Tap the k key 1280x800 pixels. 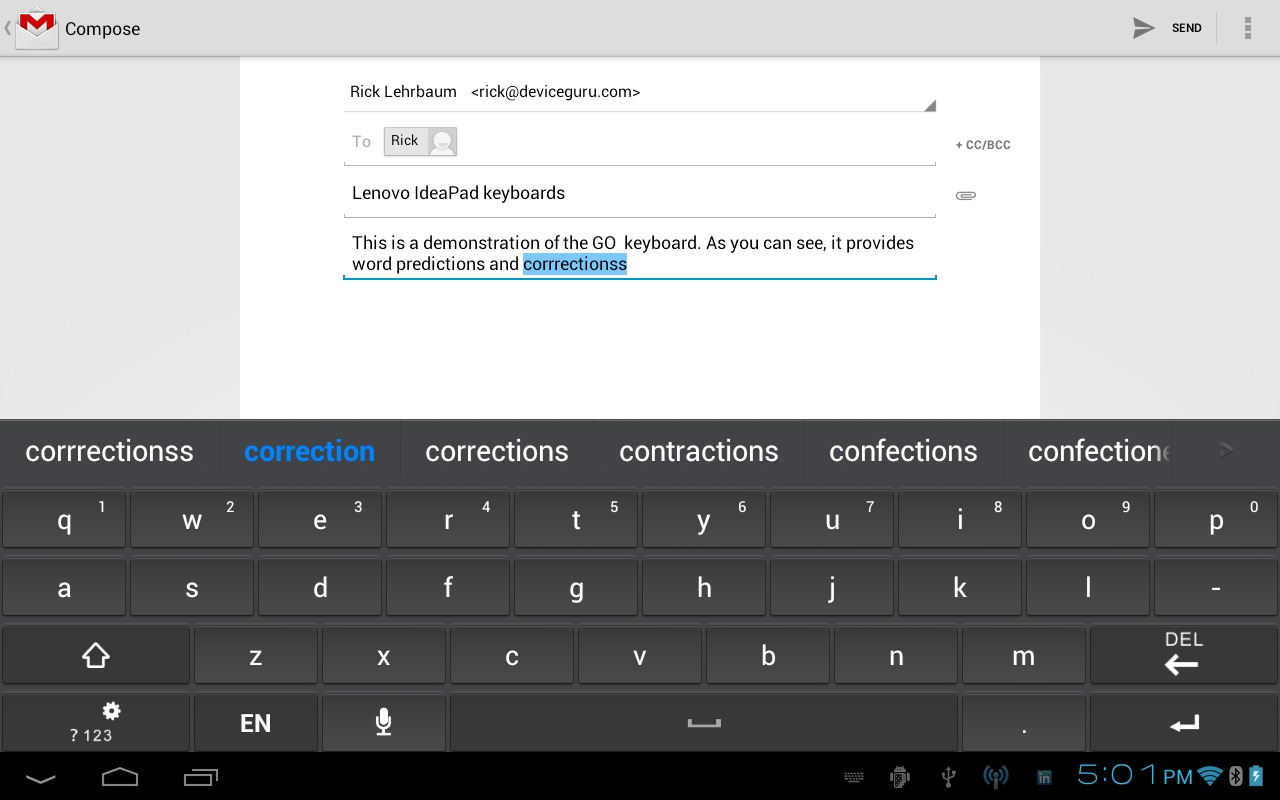(x=960, y=587)
